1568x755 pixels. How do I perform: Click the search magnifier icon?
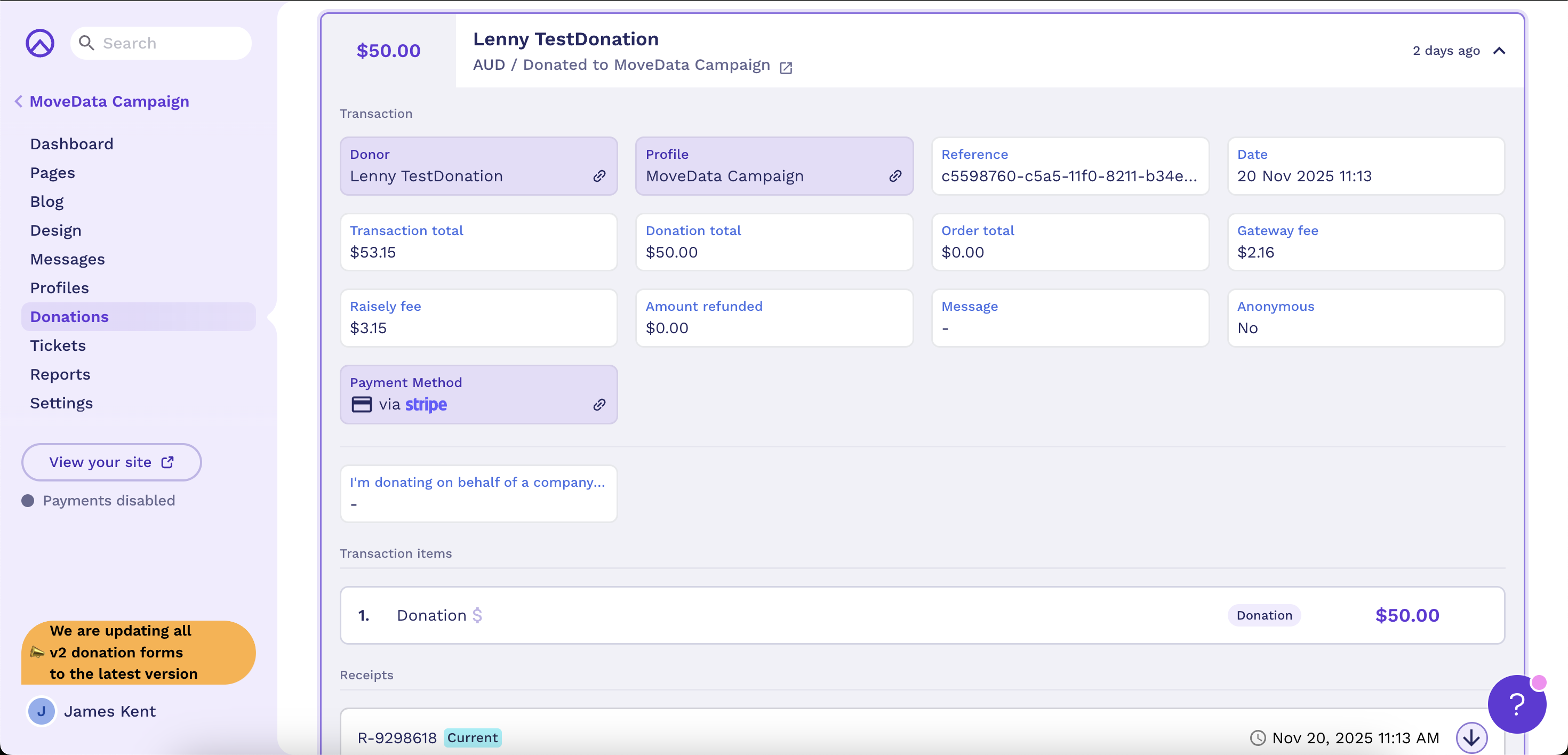pyautogui.click(x=87, y=43)
